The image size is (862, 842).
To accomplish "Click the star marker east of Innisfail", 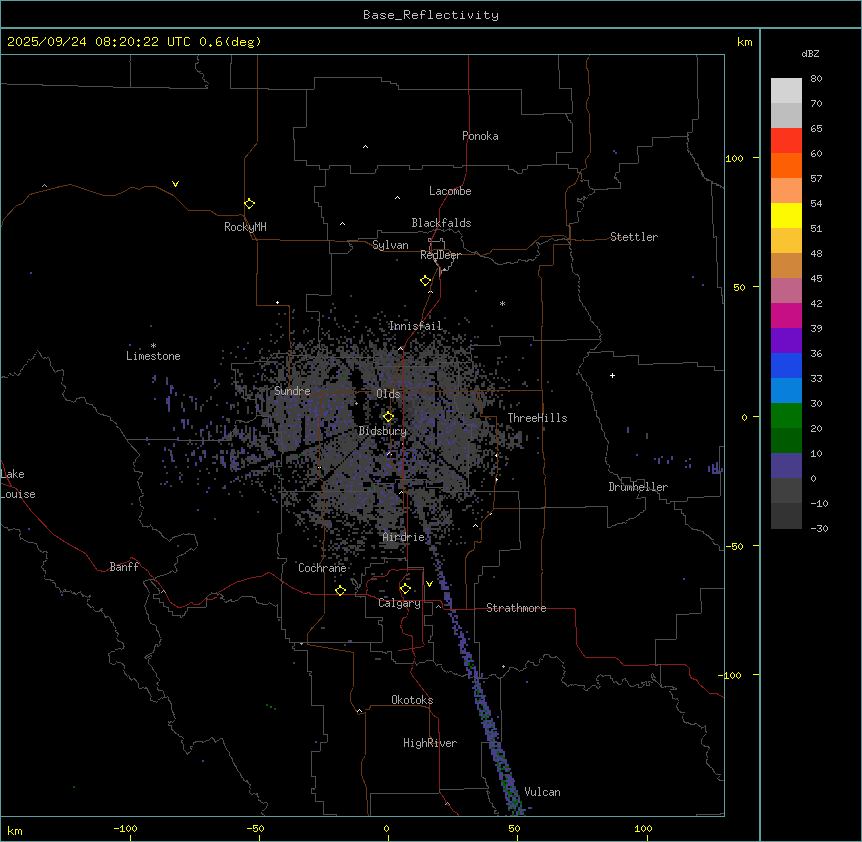I will [502, 304].
